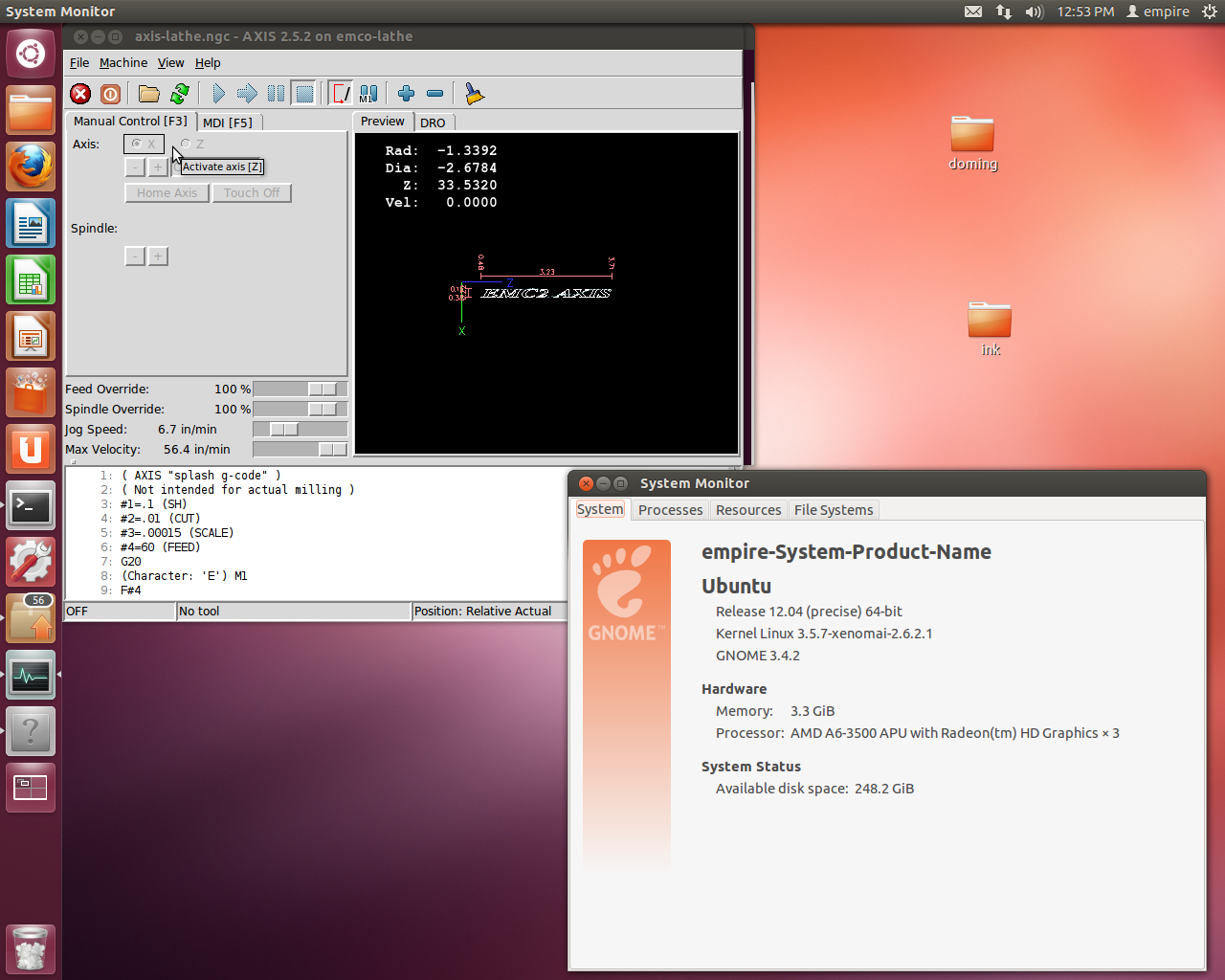Open a G-code file via folder icon
The height and width of the screenshot is (980, 1225).
[148, 93]
